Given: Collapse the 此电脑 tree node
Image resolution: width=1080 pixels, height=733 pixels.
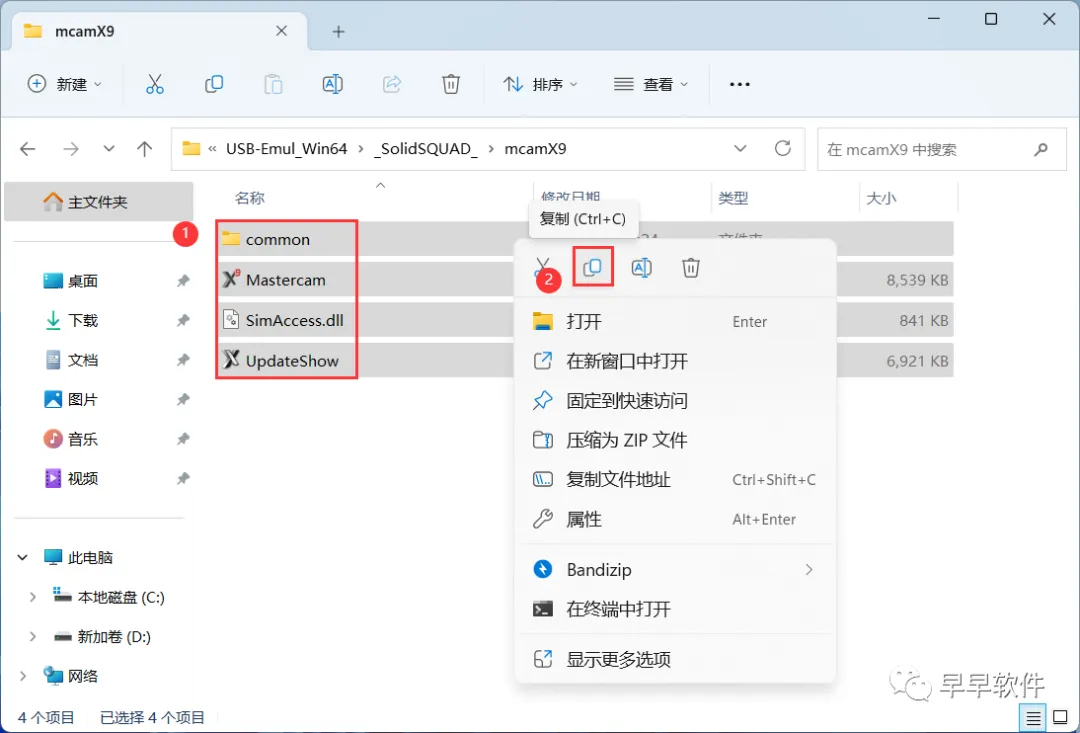Looking at the screenshot, I should pos(23,557).
